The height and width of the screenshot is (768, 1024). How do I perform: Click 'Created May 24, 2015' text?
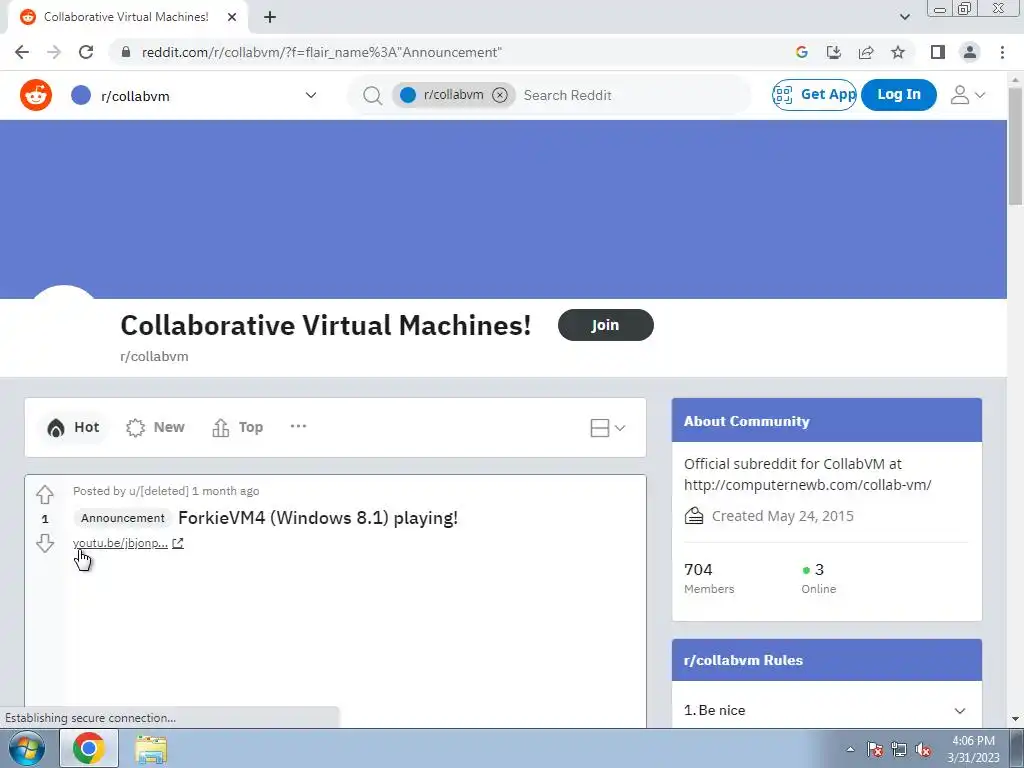(x=782, y=516)
